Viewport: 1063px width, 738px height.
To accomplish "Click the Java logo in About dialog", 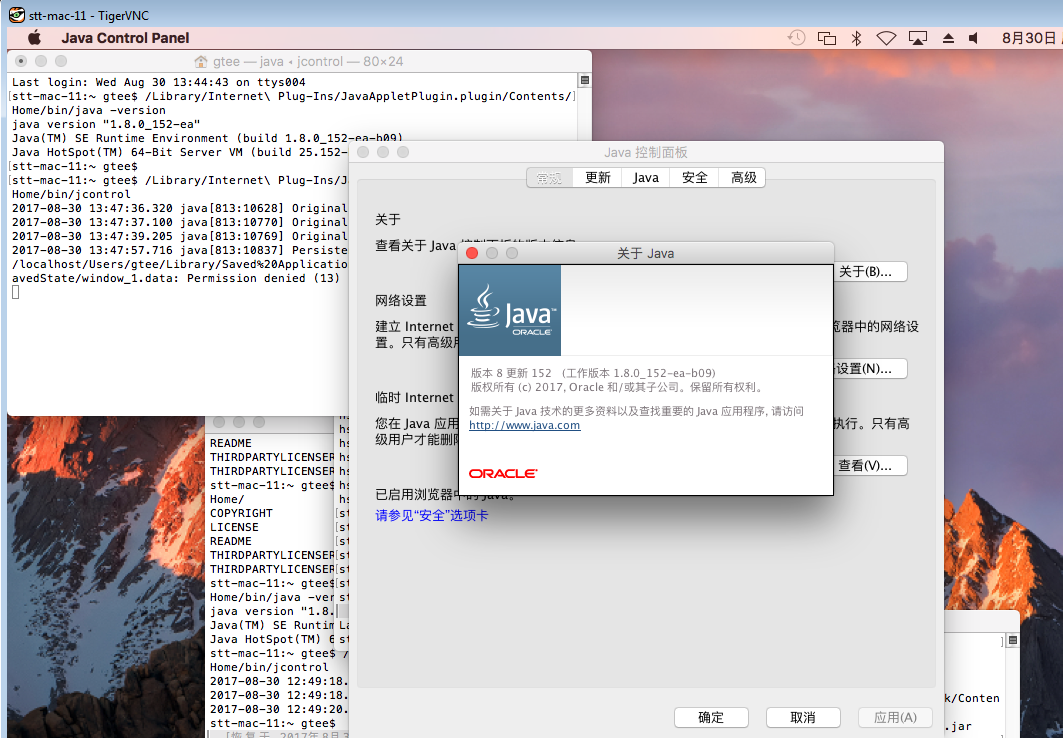I will [x=510, y=310].
